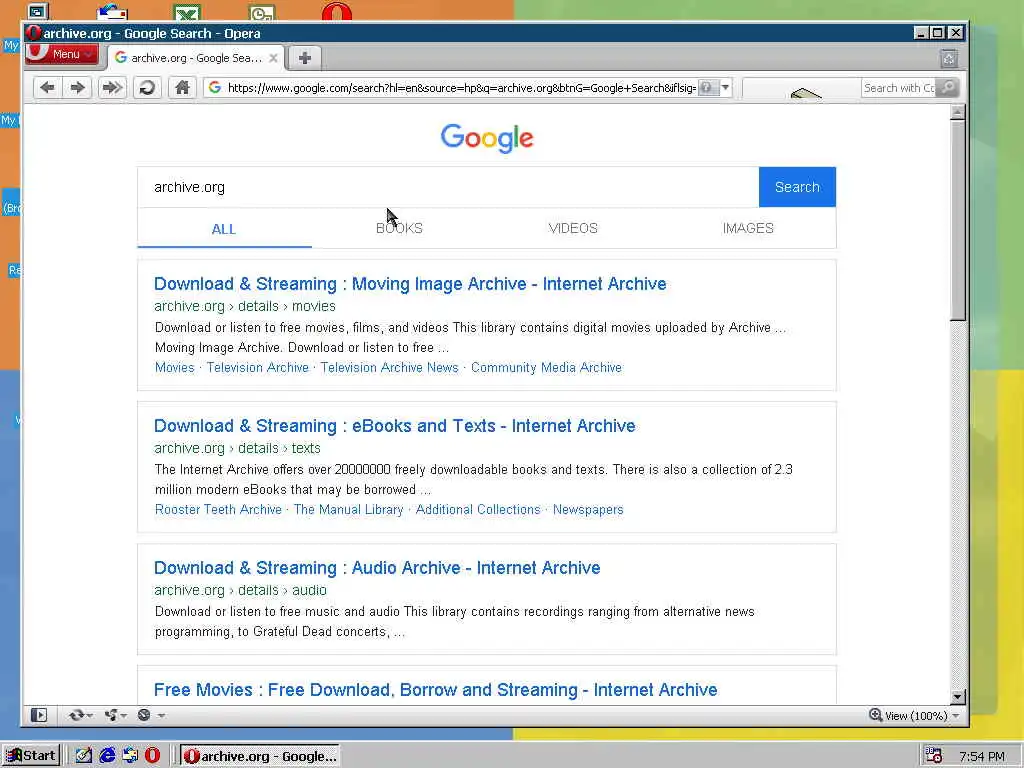
Task: Click The Manual Library sitelink
Action: pos(348,509)
